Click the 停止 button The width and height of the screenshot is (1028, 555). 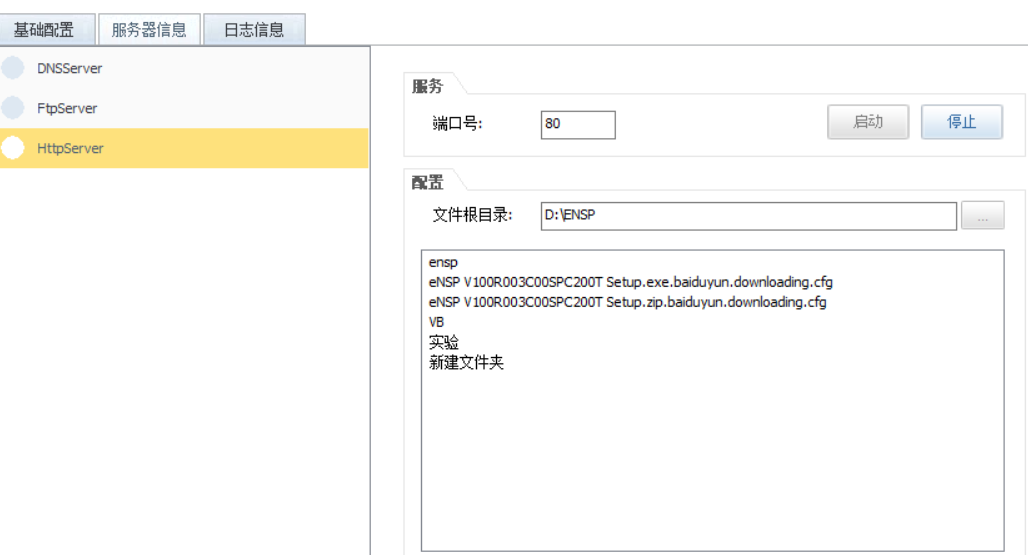(x=962, y=122)
